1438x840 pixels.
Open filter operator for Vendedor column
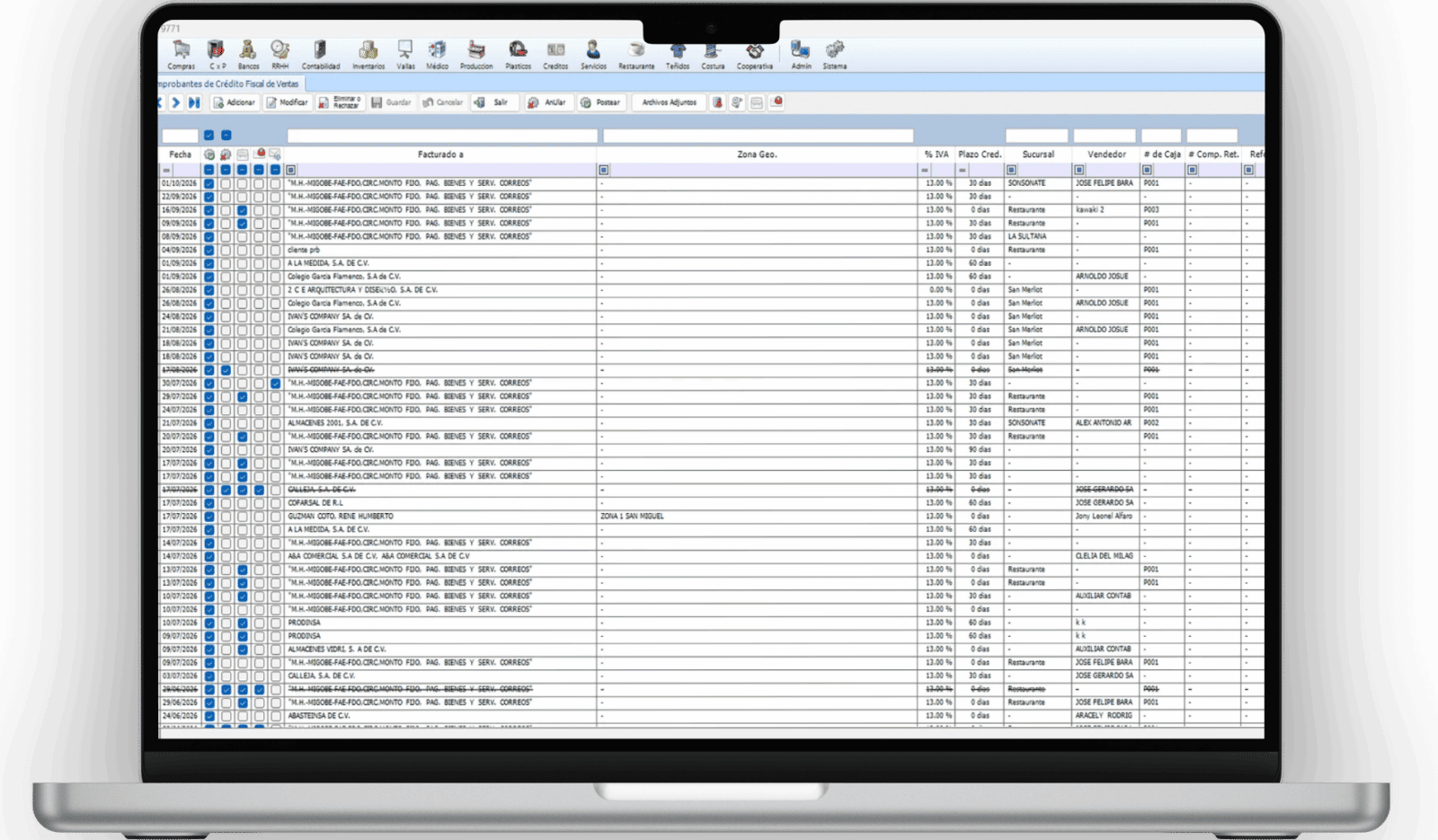1079,170
